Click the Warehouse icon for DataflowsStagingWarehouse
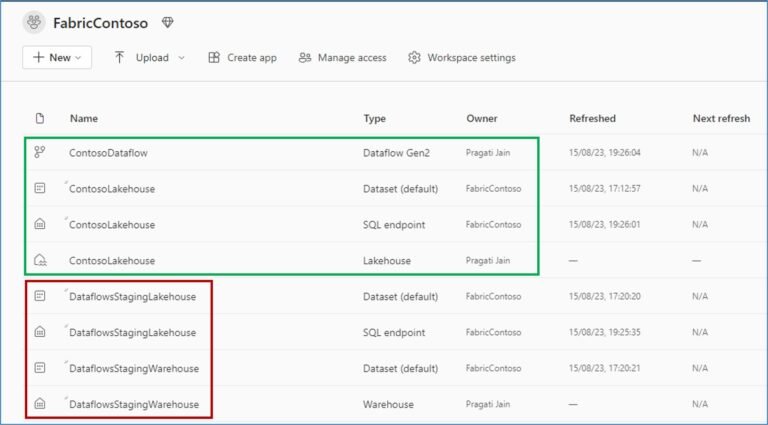The image size is (768, 425). (40, 404)
